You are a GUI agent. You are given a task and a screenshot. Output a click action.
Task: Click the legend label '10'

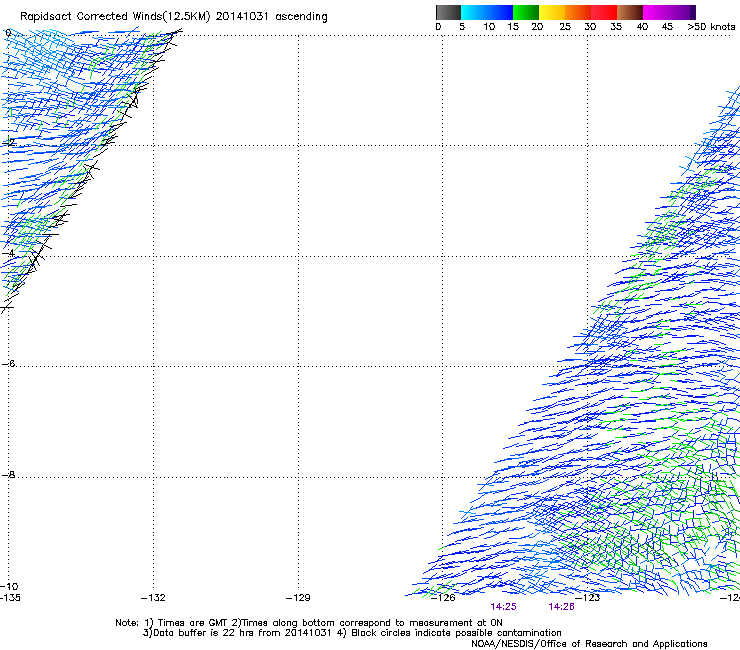[x=489, y=27]
